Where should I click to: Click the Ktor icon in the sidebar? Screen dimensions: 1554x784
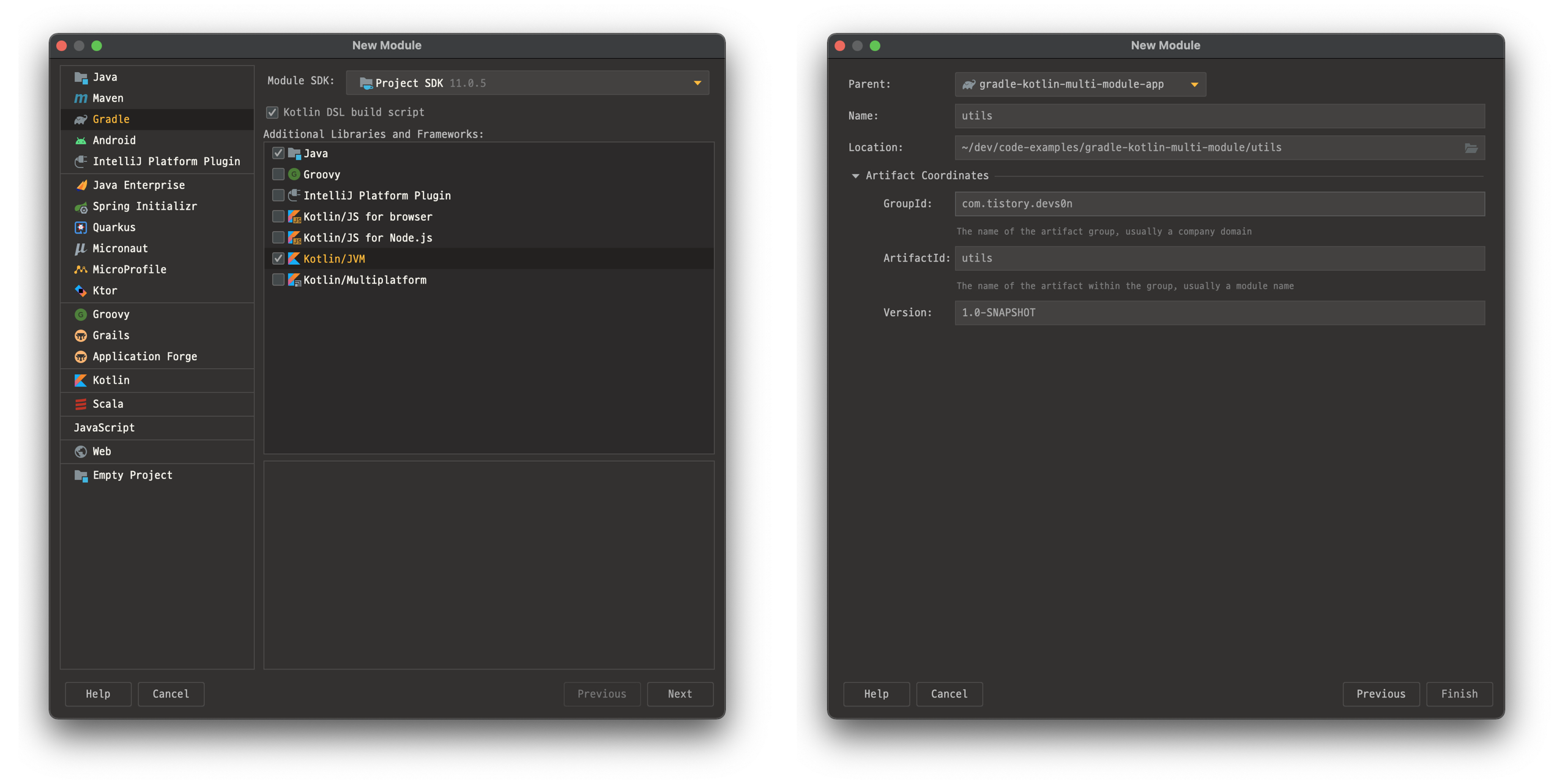tap(81, 291)
